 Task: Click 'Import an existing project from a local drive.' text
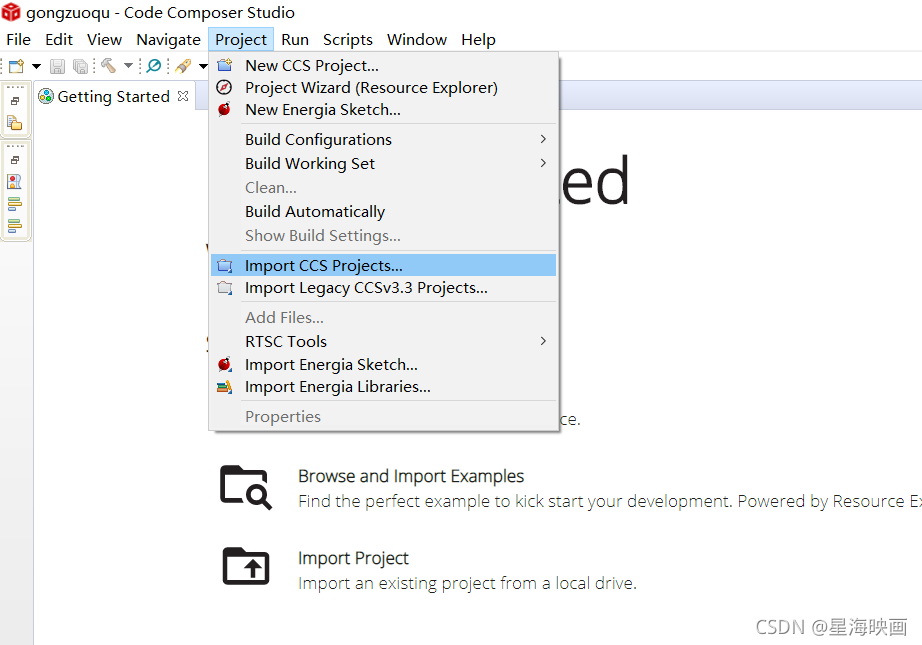(x=467, y=583)
